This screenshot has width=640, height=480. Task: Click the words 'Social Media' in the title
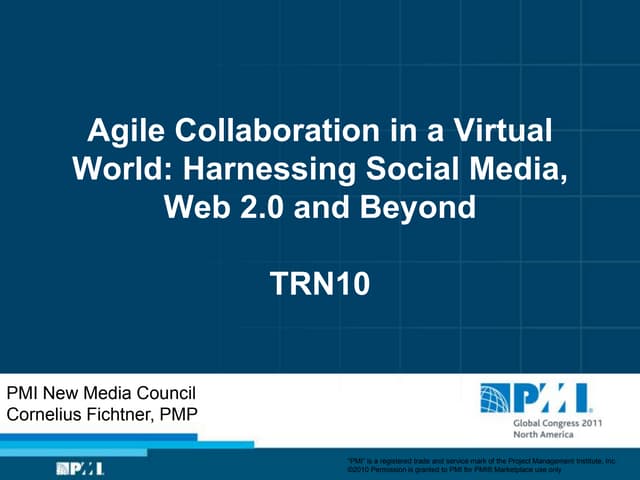(x=476, y=169)
